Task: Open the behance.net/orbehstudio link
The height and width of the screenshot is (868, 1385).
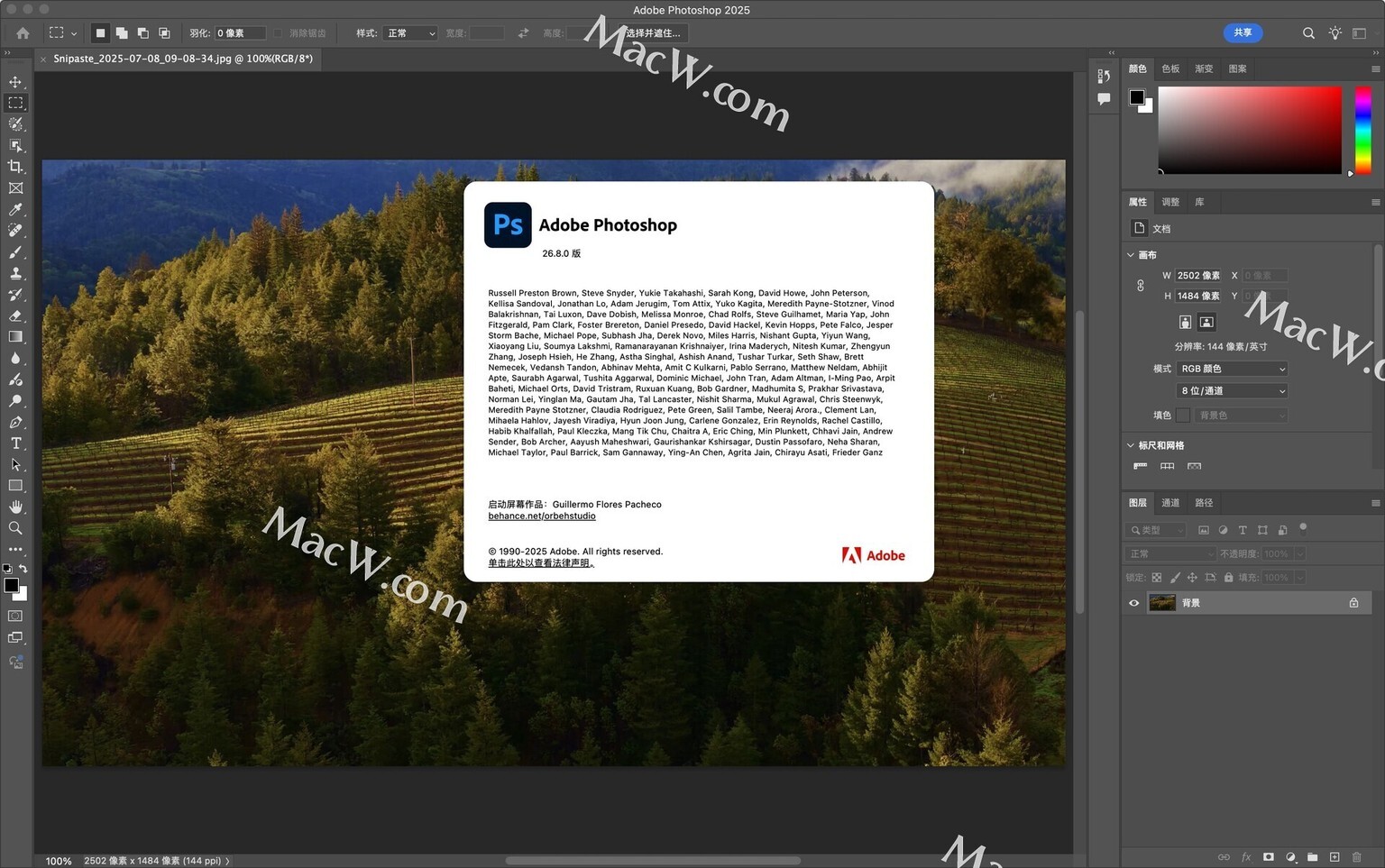Action: (x=542, y=516)
